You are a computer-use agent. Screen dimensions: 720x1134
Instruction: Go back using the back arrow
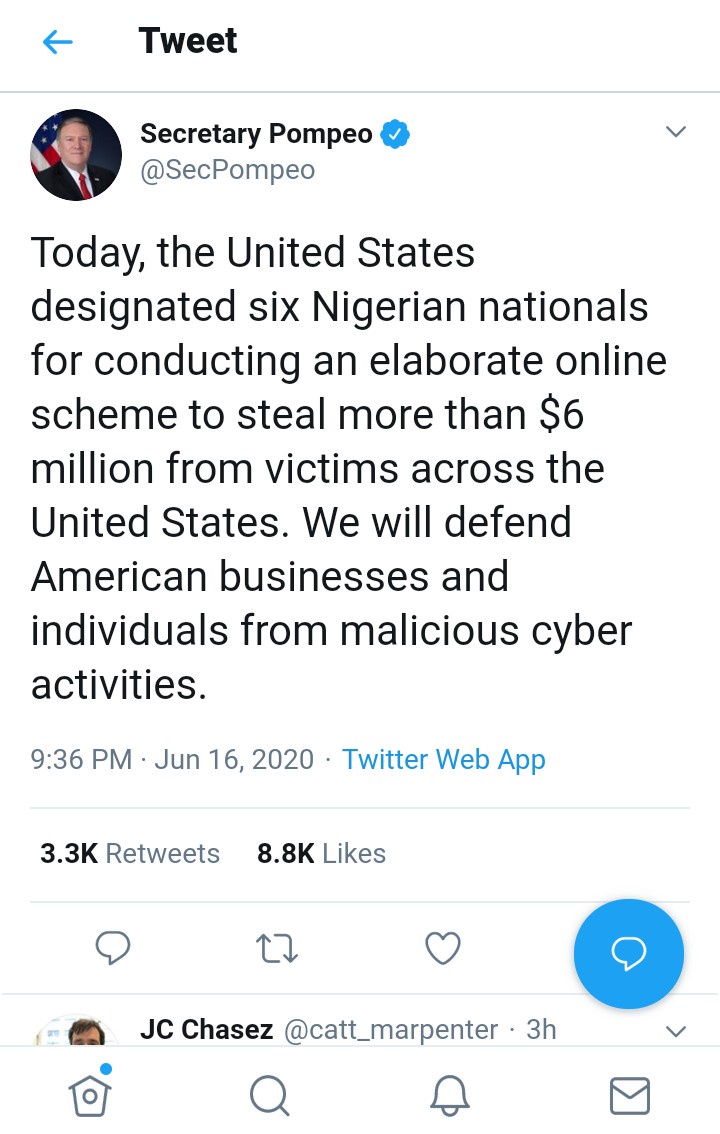tap(58, 42)
